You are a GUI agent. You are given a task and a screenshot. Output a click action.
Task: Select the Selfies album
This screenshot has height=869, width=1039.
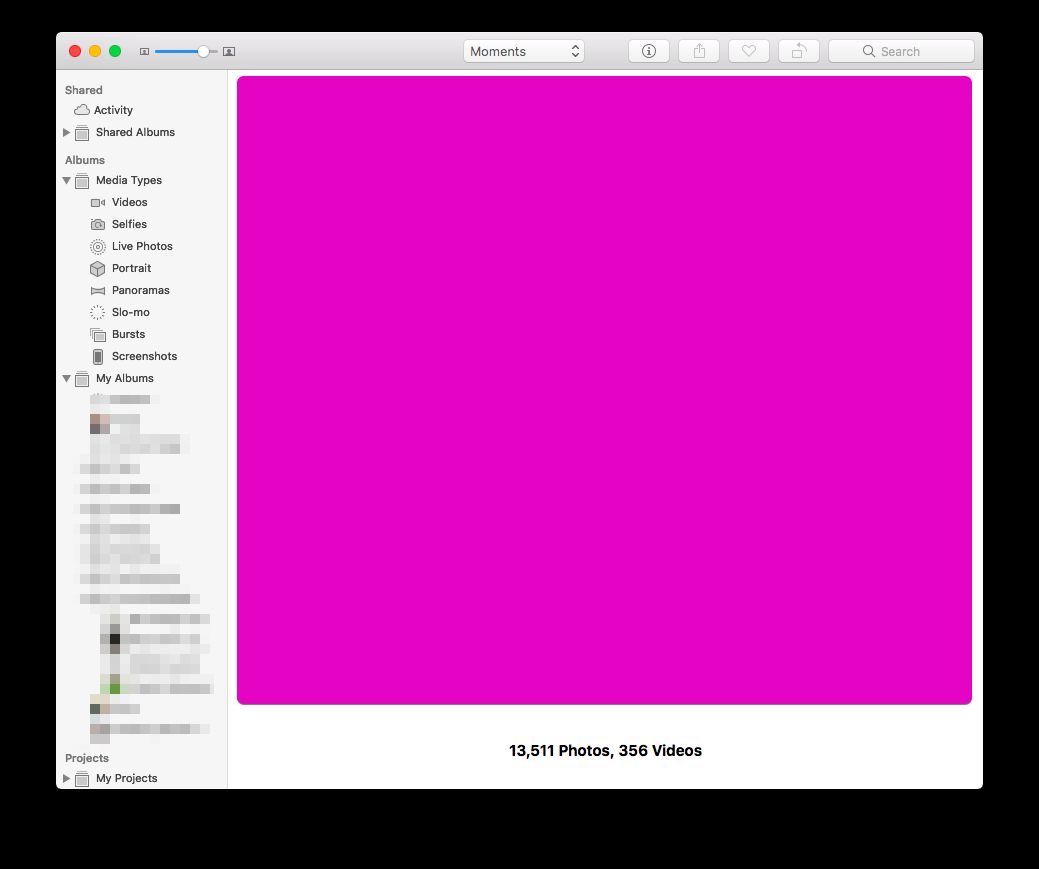tap(128, 224)
